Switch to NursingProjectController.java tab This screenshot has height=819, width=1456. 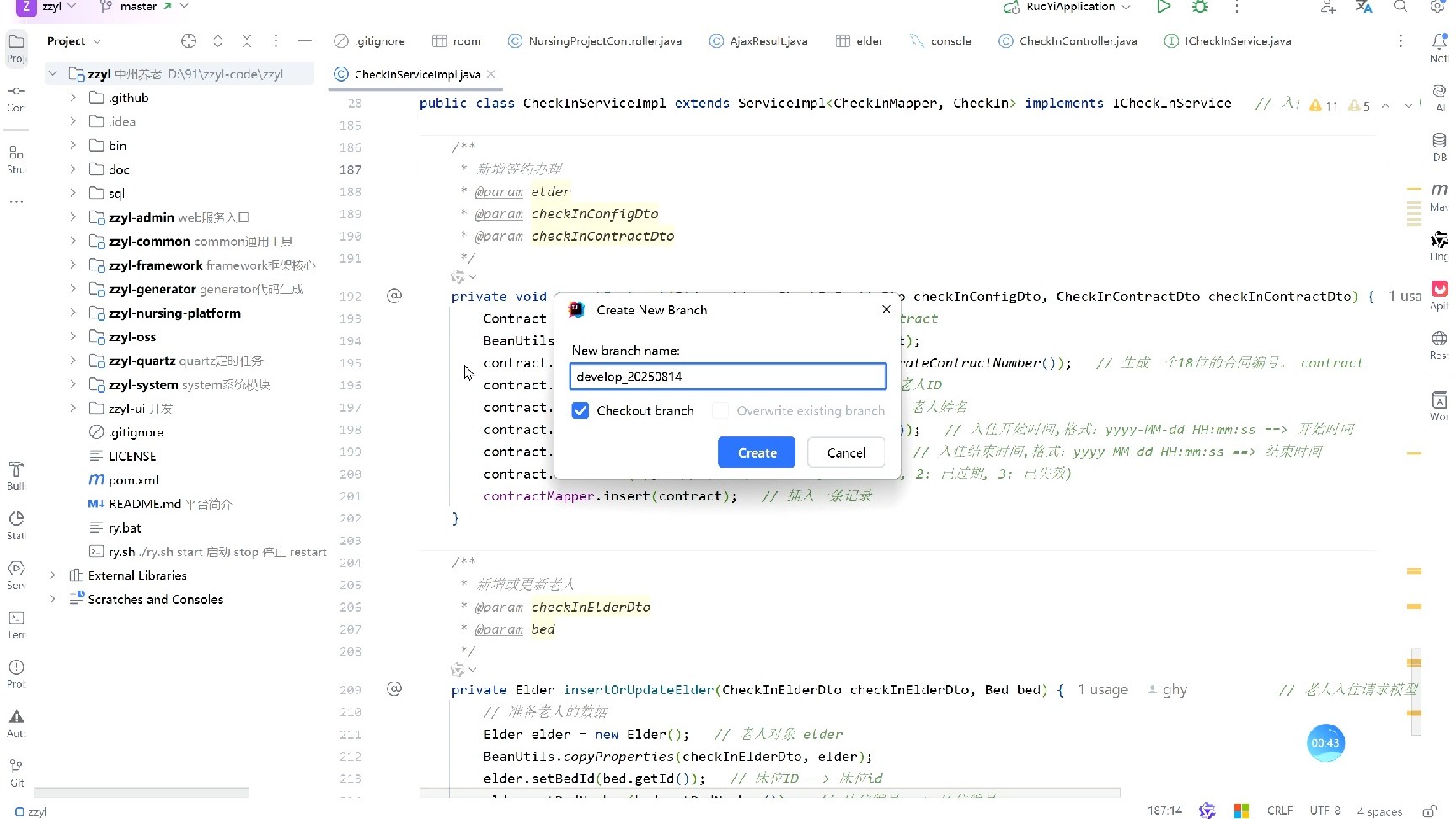click(x=595, y=41)
